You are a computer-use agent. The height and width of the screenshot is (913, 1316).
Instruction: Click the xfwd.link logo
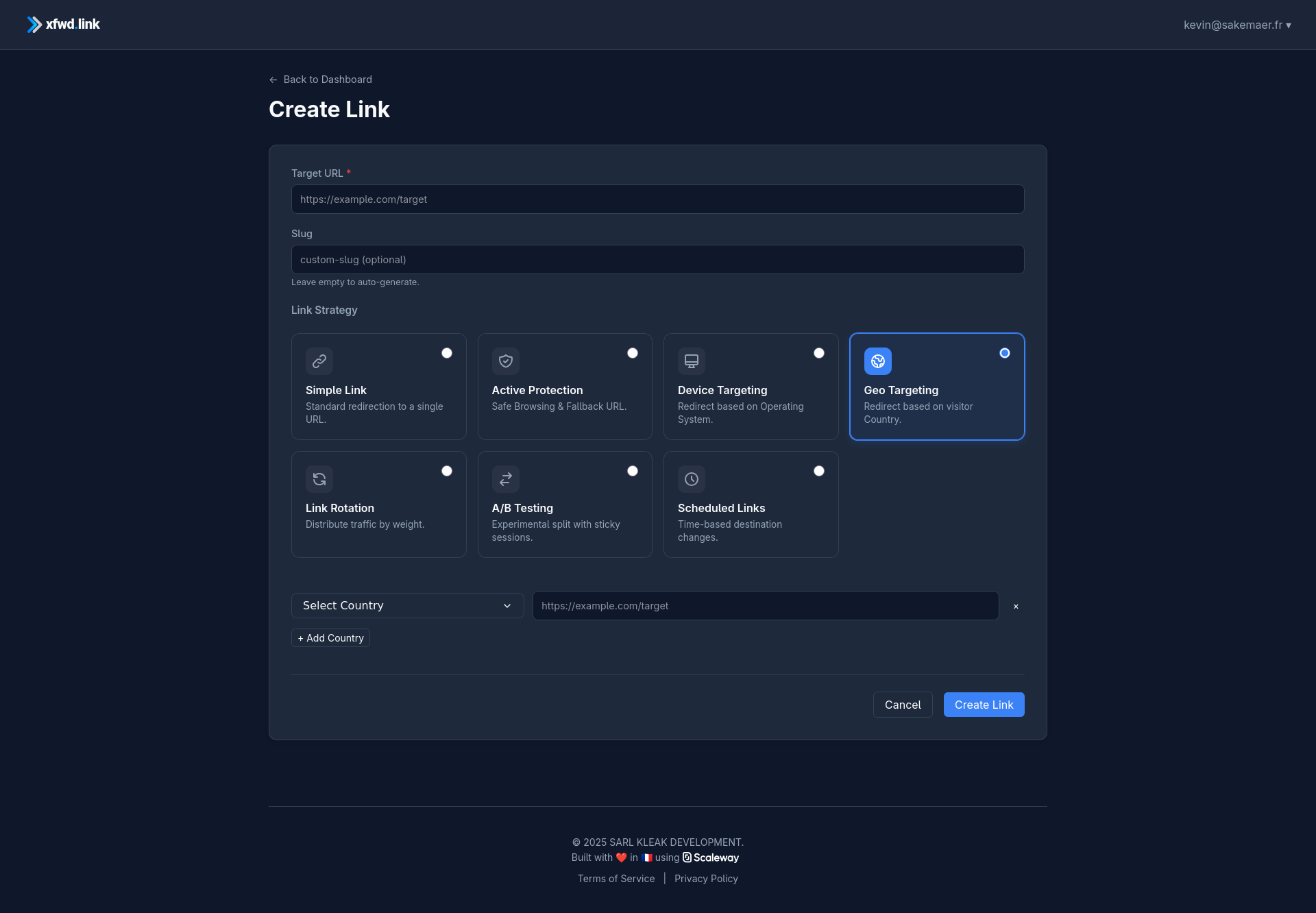[x=63, y=25]
